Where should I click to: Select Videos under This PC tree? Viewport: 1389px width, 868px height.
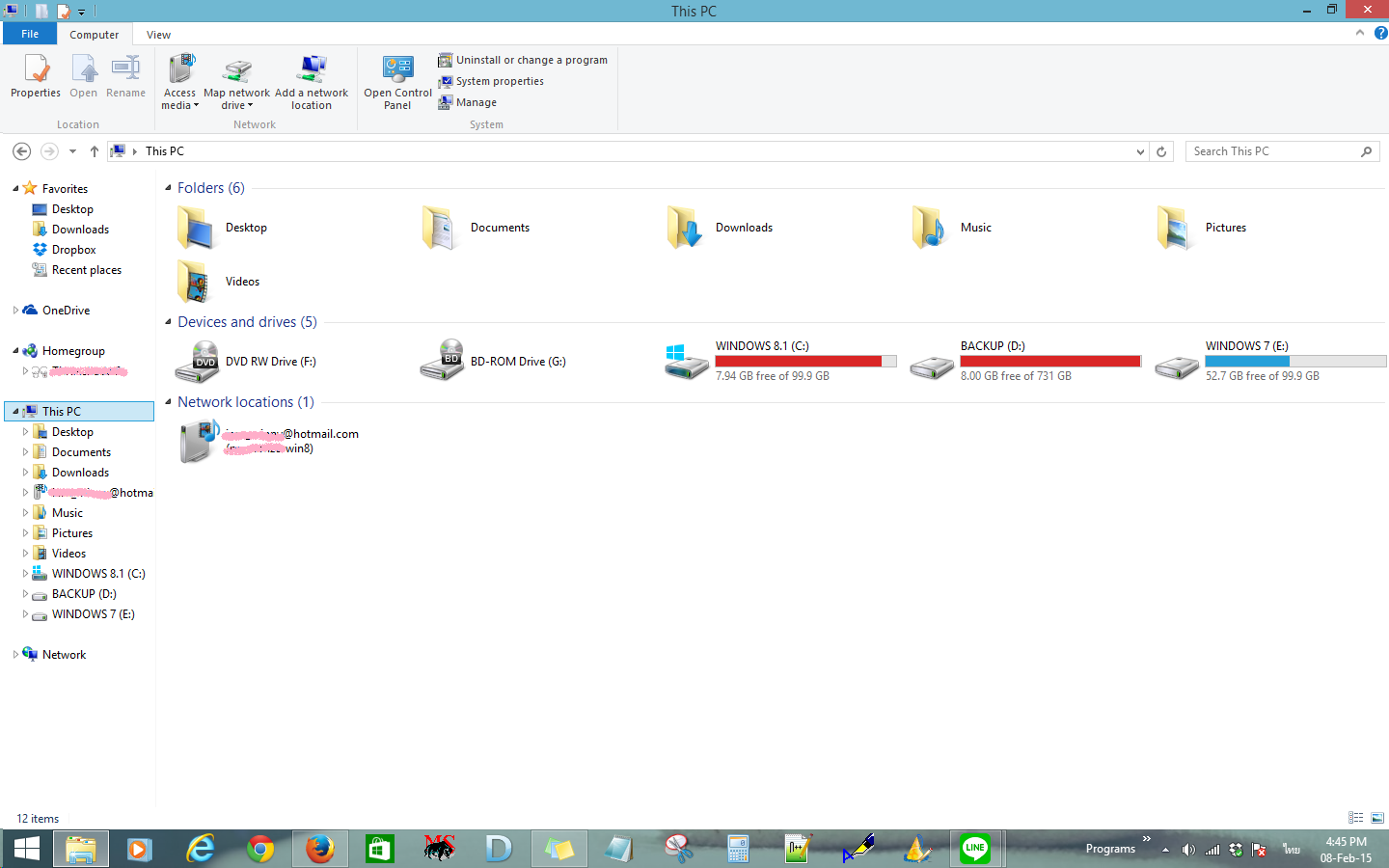60,554
